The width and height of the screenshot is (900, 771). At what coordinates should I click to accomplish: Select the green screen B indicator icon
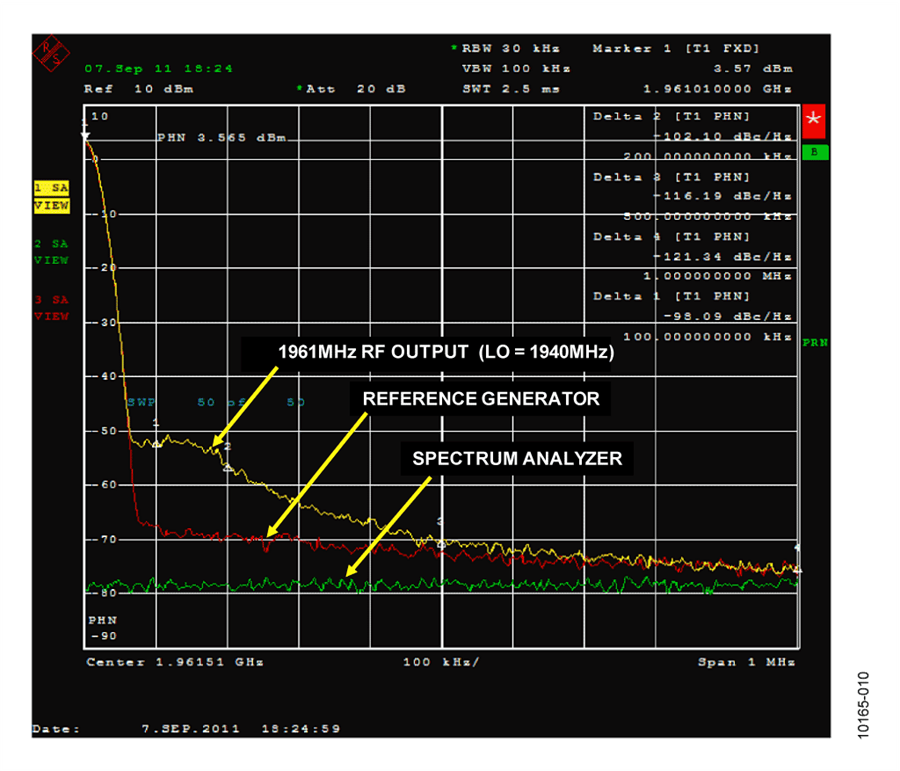[814, 152]
